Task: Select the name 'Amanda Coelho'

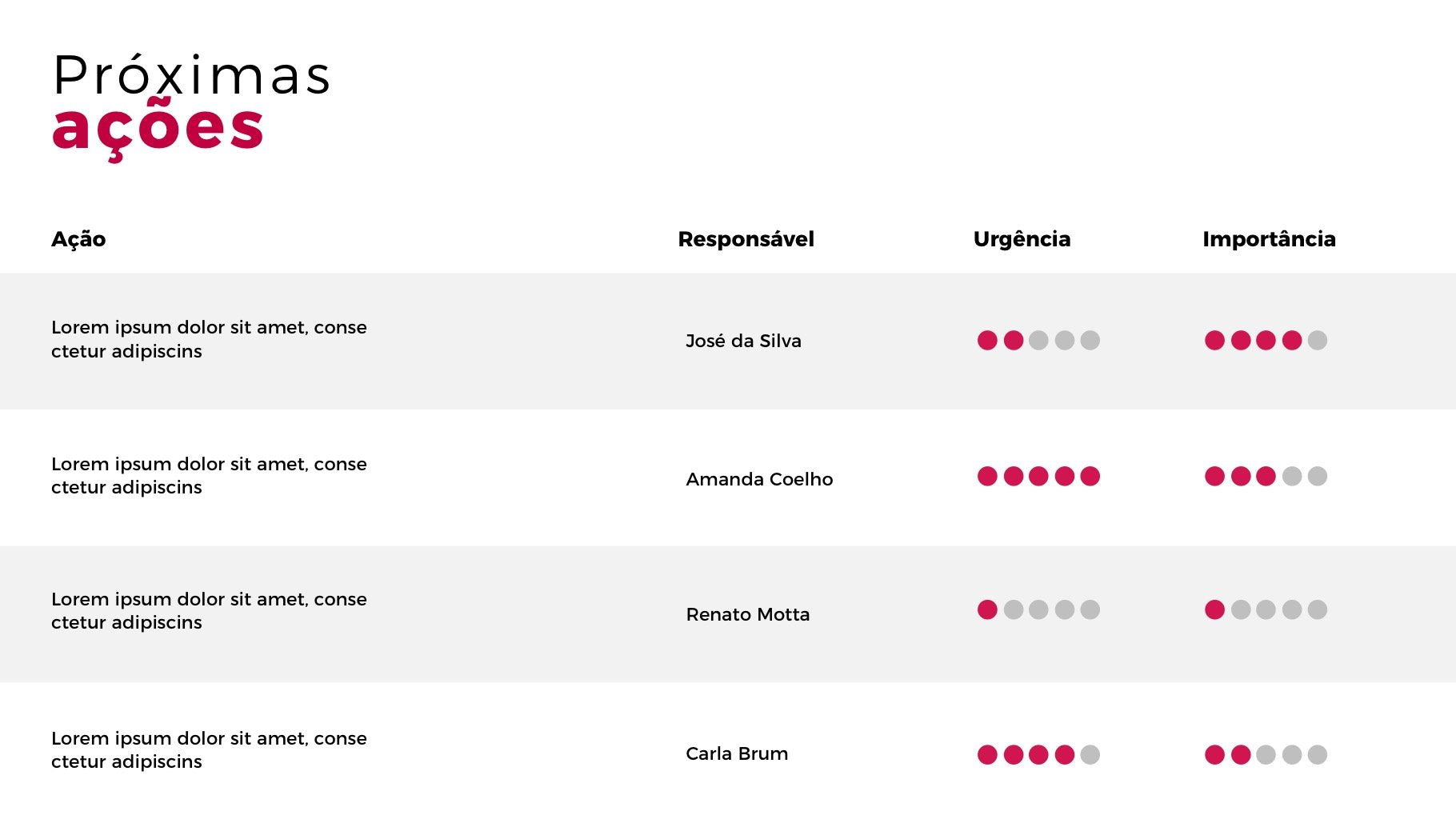Action: click(759, 479)
